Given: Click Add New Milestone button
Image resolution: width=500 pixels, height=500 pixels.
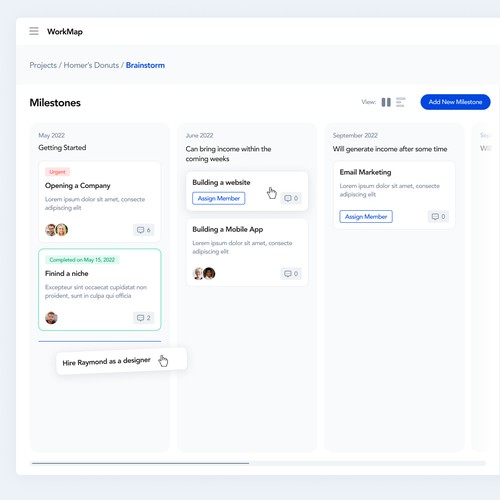Looking at the screenshot, I should tap(455, 102).
